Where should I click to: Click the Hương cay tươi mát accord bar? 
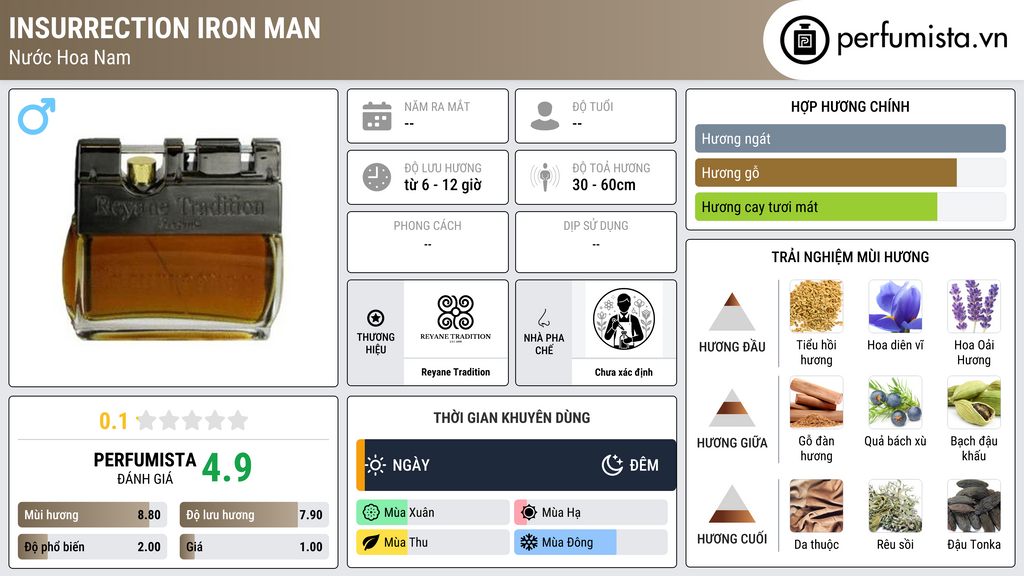850,207
